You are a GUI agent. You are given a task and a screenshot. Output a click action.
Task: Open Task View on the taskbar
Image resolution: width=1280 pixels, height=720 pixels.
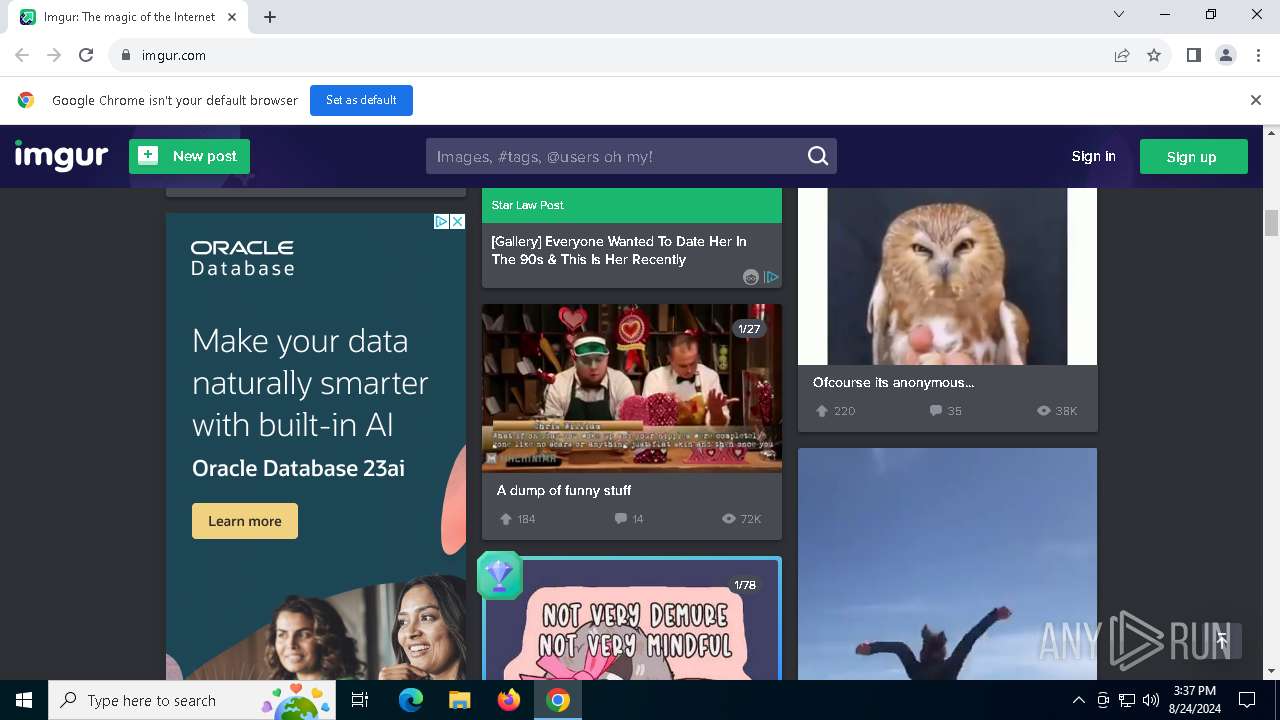point(360,700)
